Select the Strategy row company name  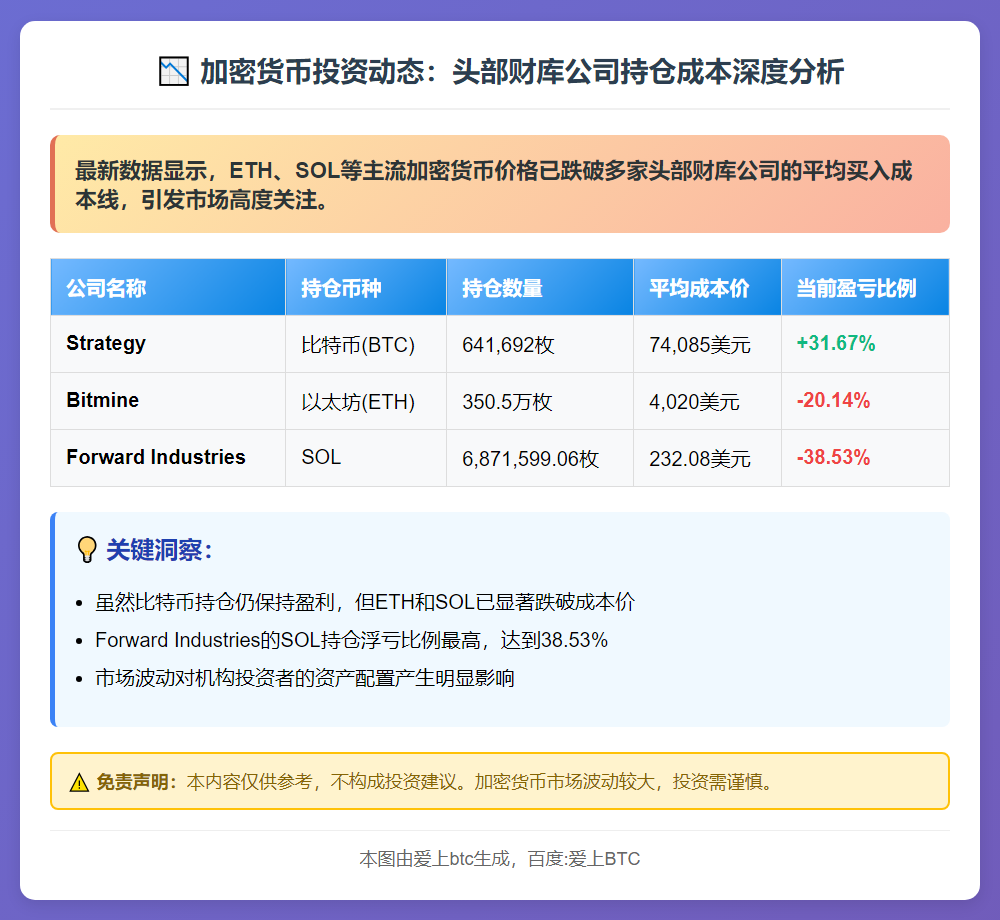106,343
